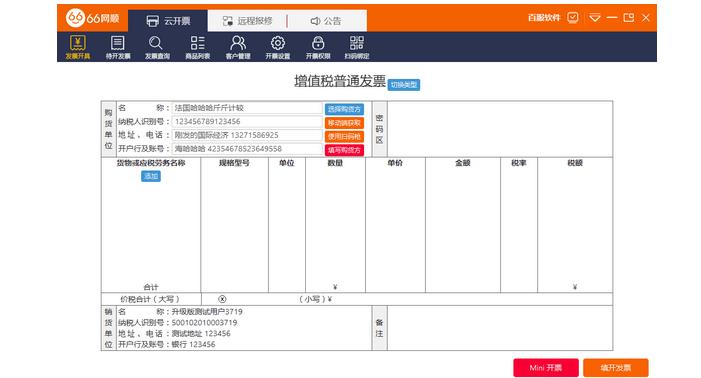Click the 66网顺 logo

coord(93,18)
